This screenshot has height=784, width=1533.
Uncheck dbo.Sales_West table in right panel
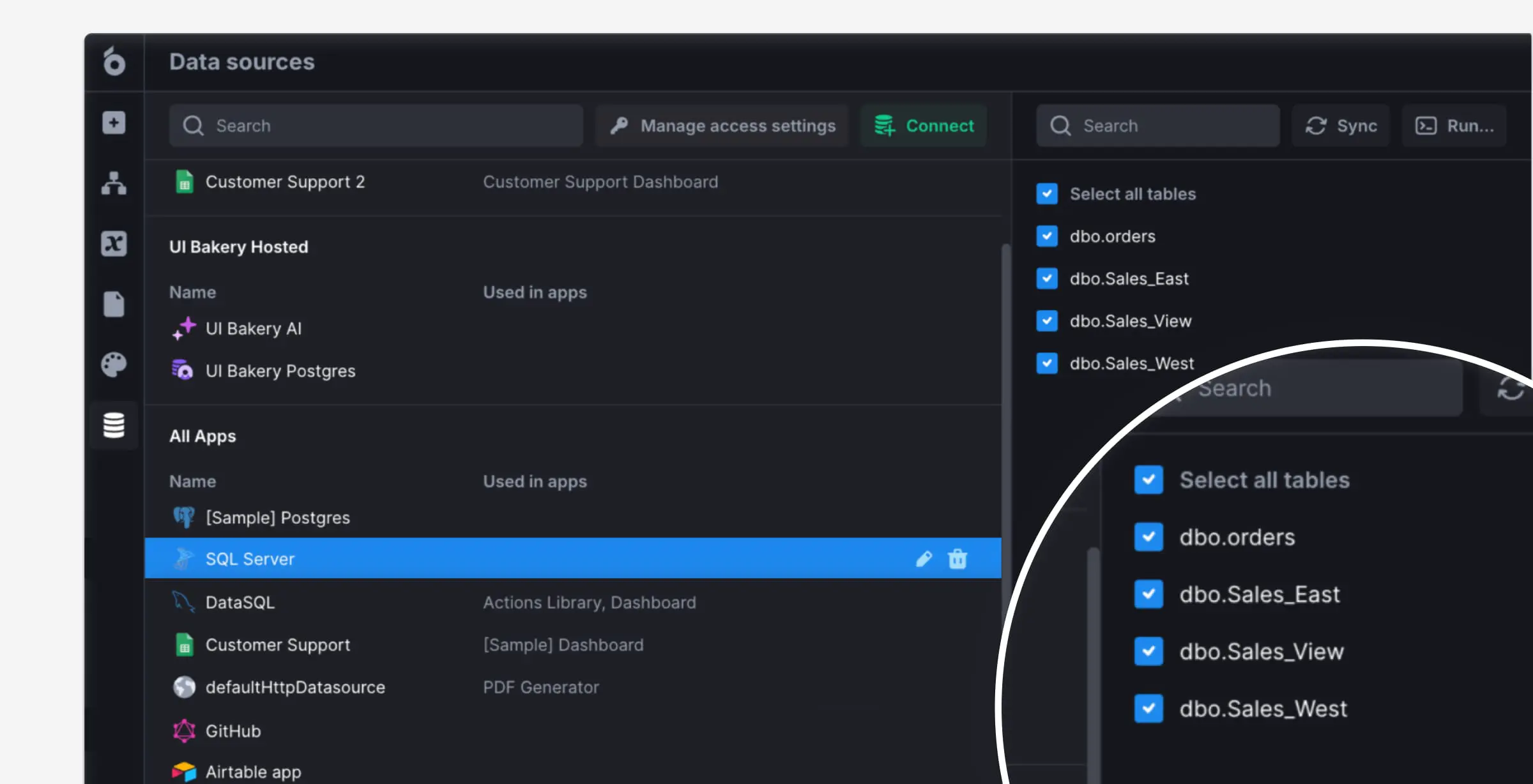point(1047,363)
